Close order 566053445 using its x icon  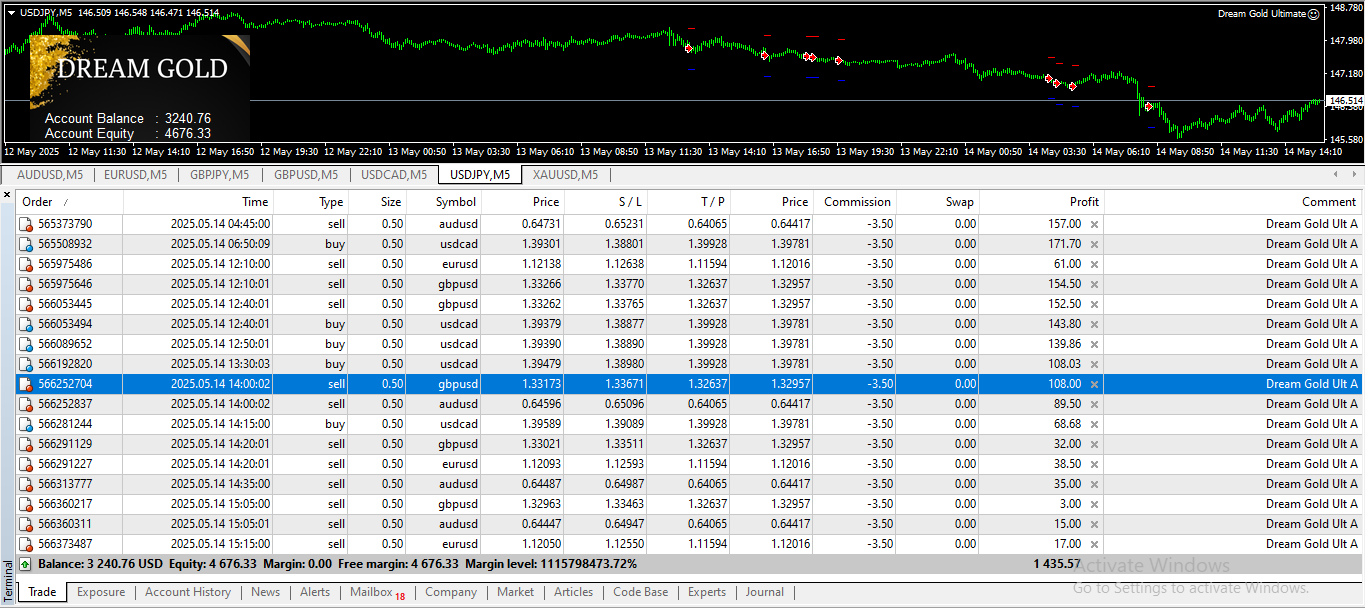(1094, 304)
